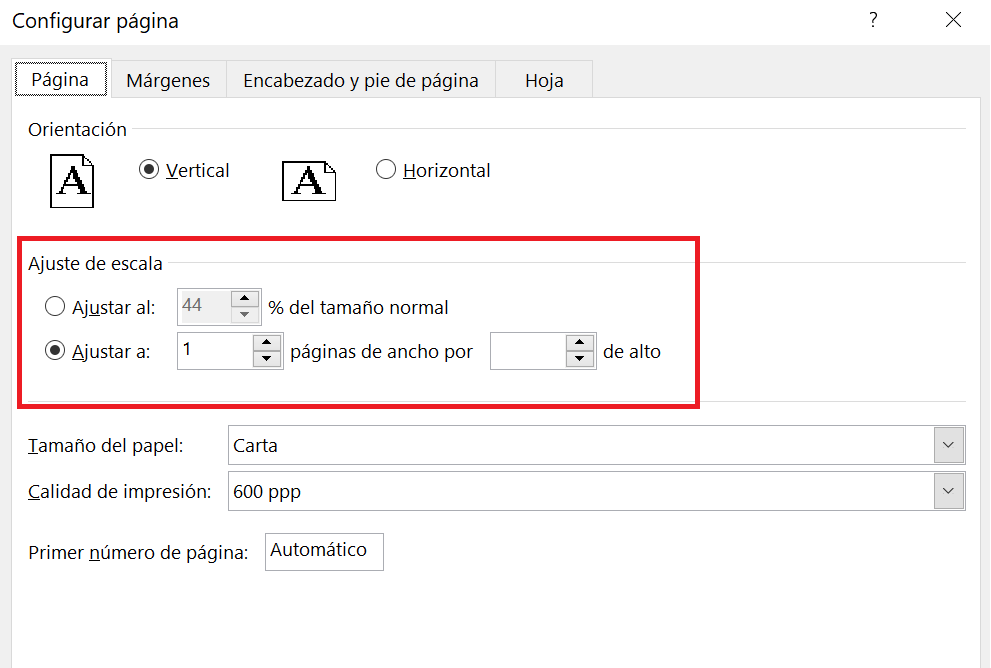The width and height of the screenshot is (991, 668).
Task: Open the Tamaño del papel dropdown
Action: (x=947, y=445)
